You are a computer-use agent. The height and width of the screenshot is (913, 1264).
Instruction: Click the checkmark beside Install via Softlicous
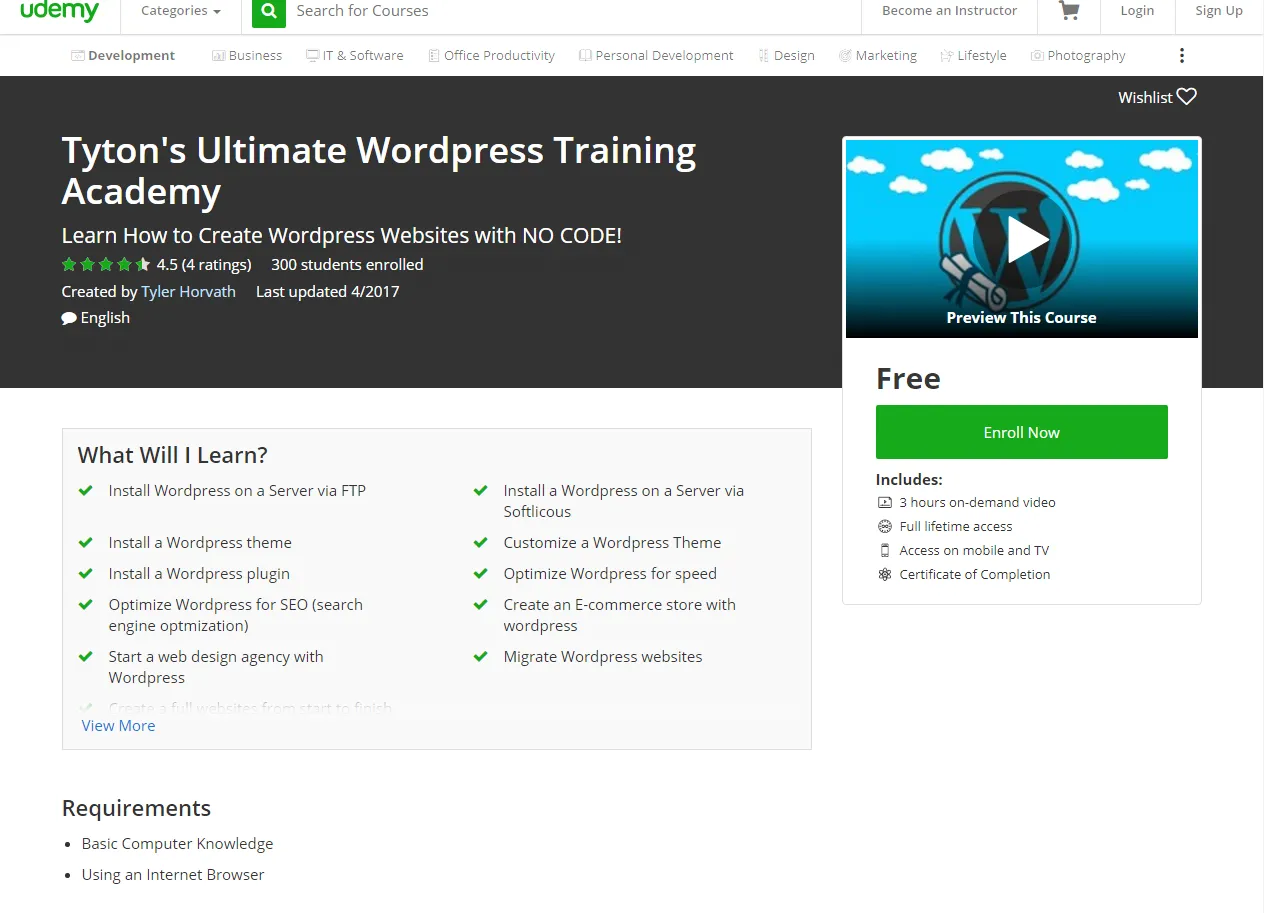coord(481,491)
